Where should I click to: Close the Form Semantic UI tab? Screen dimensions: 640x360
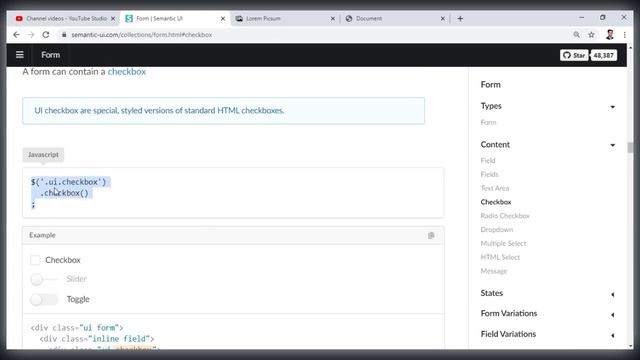click(x=223, y=18)
